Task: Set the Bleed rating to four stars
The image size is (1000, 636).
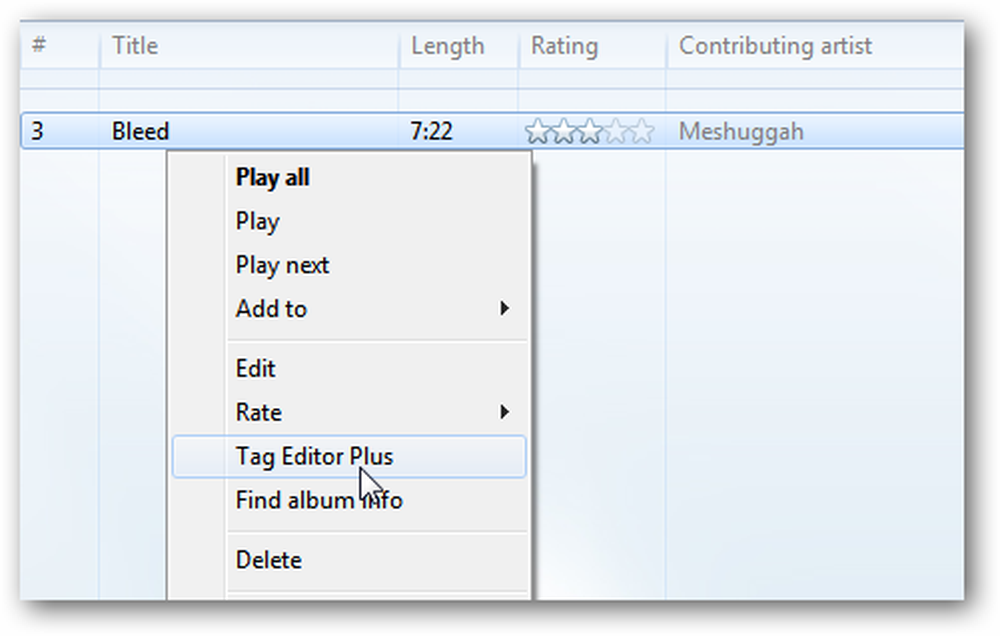Action: pyautogui.click(x=615, y=131)
